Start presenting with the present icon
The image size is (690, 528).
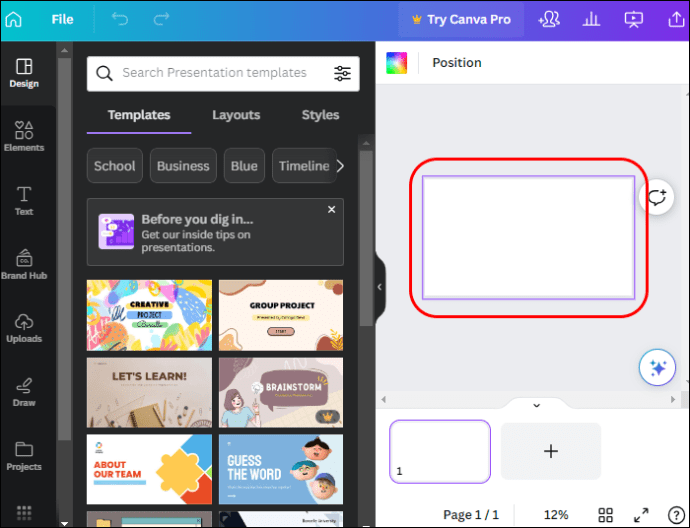point(634,19)
